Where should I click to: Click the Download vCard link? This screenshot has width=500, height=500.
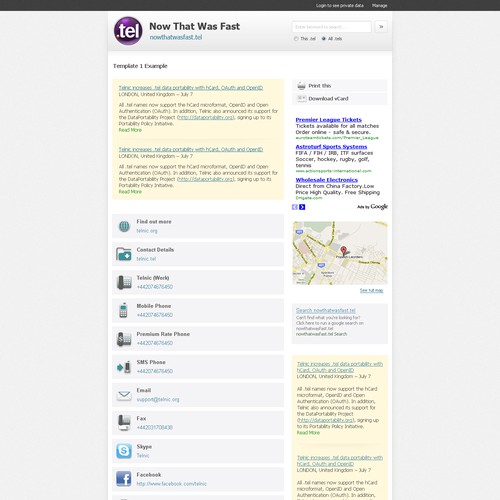(328, 99)
